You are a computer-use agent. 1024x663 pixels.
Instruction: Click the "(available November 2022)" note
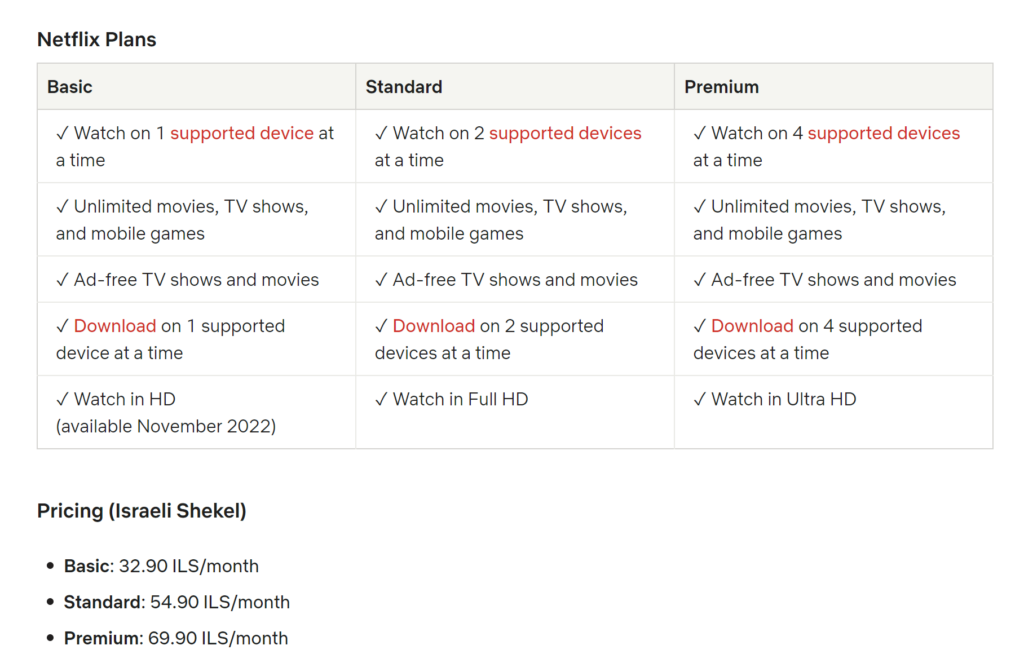(166, 426)
